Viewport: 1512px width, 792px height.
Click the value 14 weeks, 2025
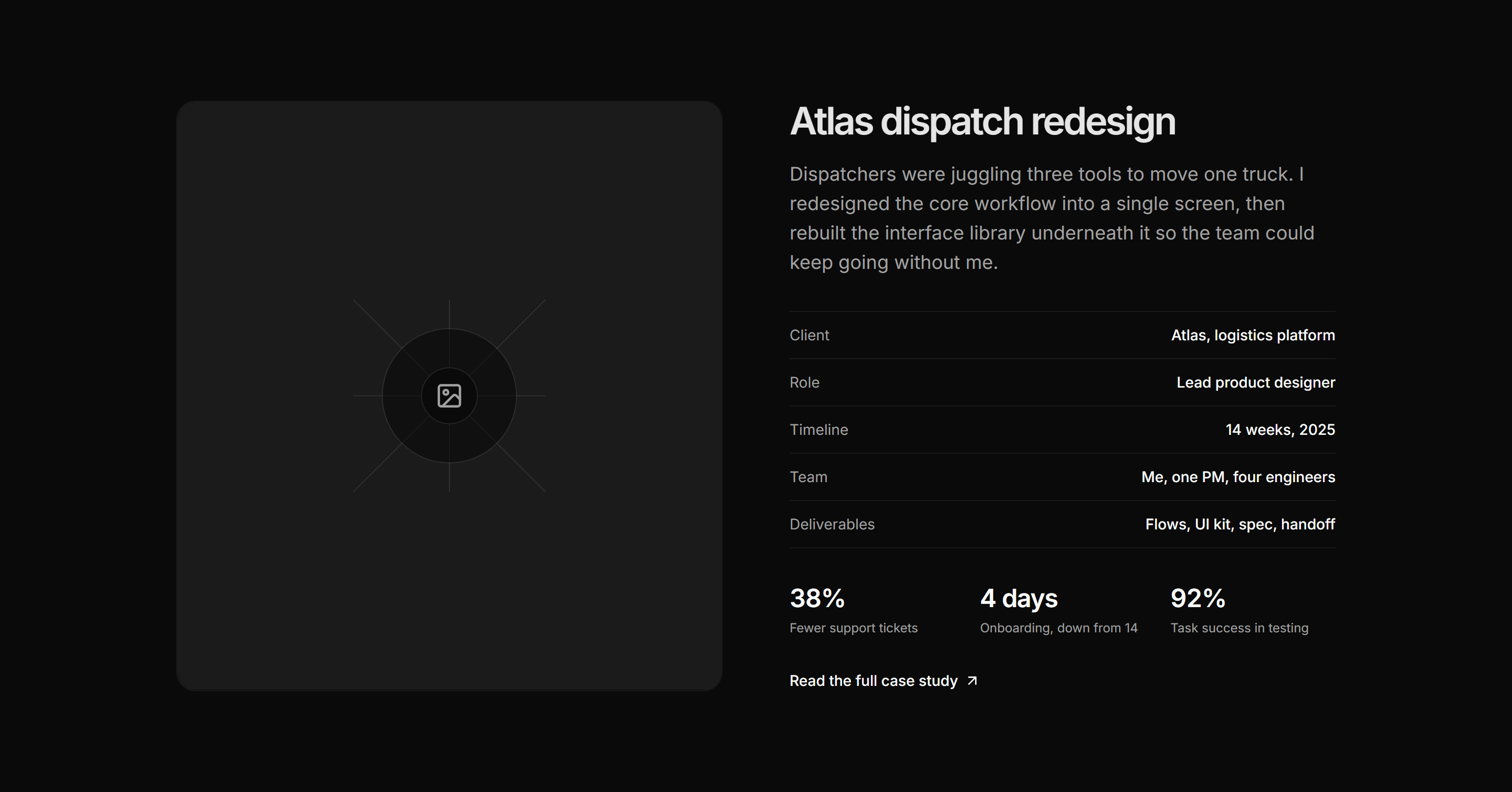1280,430
